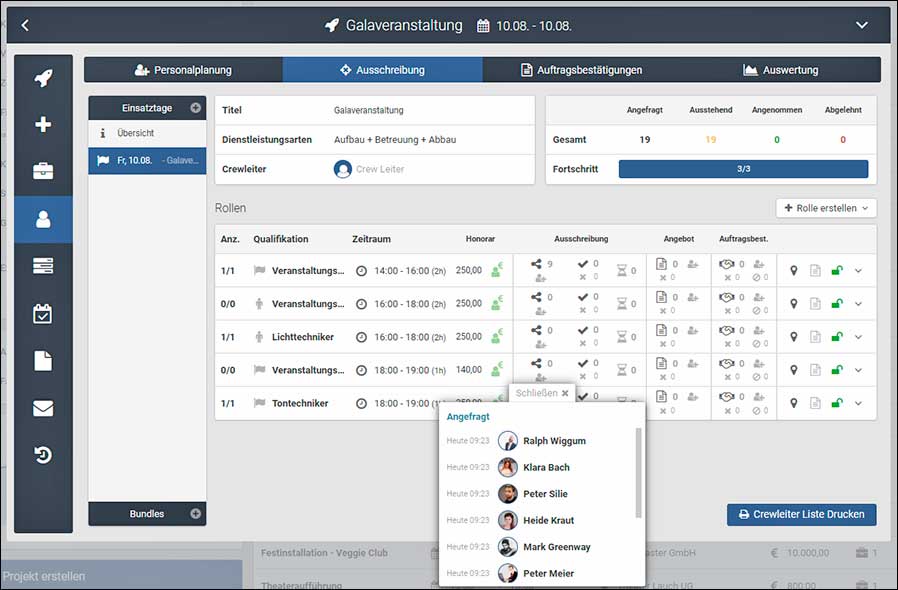Viewport: 898px width, 590px height.
Task: Open the briefcase section in the sidebar
Action: point(43,171)
